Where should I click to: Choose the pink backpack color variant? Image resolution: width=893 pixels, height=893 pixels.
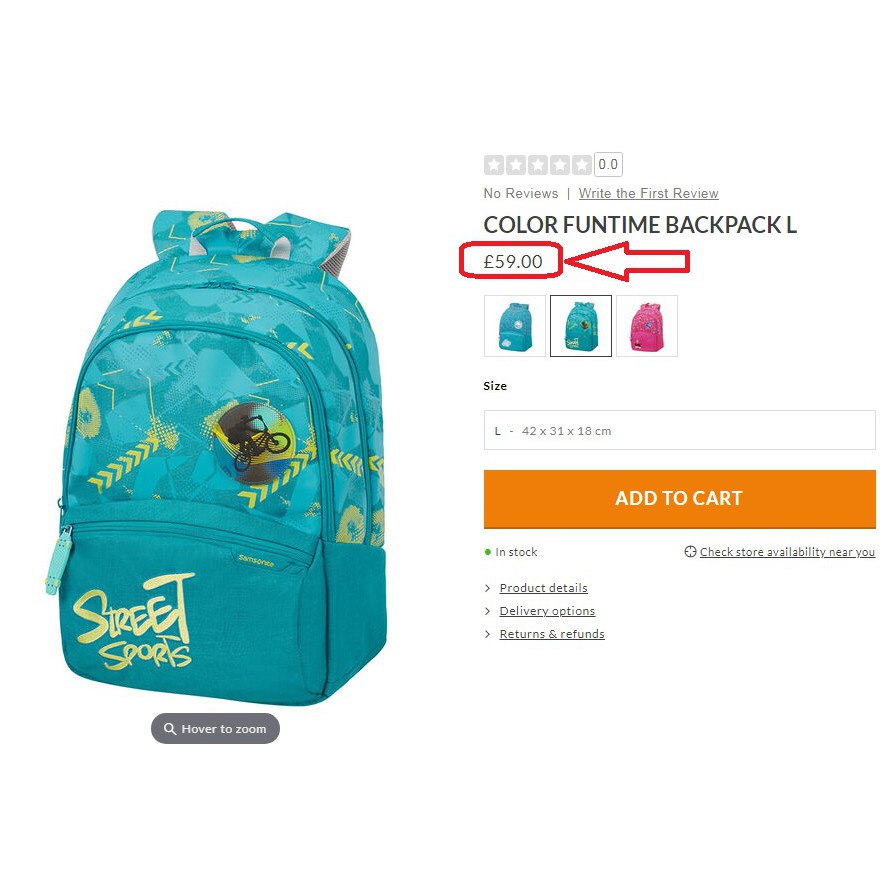pyautogui.click(x=646, y=326)
